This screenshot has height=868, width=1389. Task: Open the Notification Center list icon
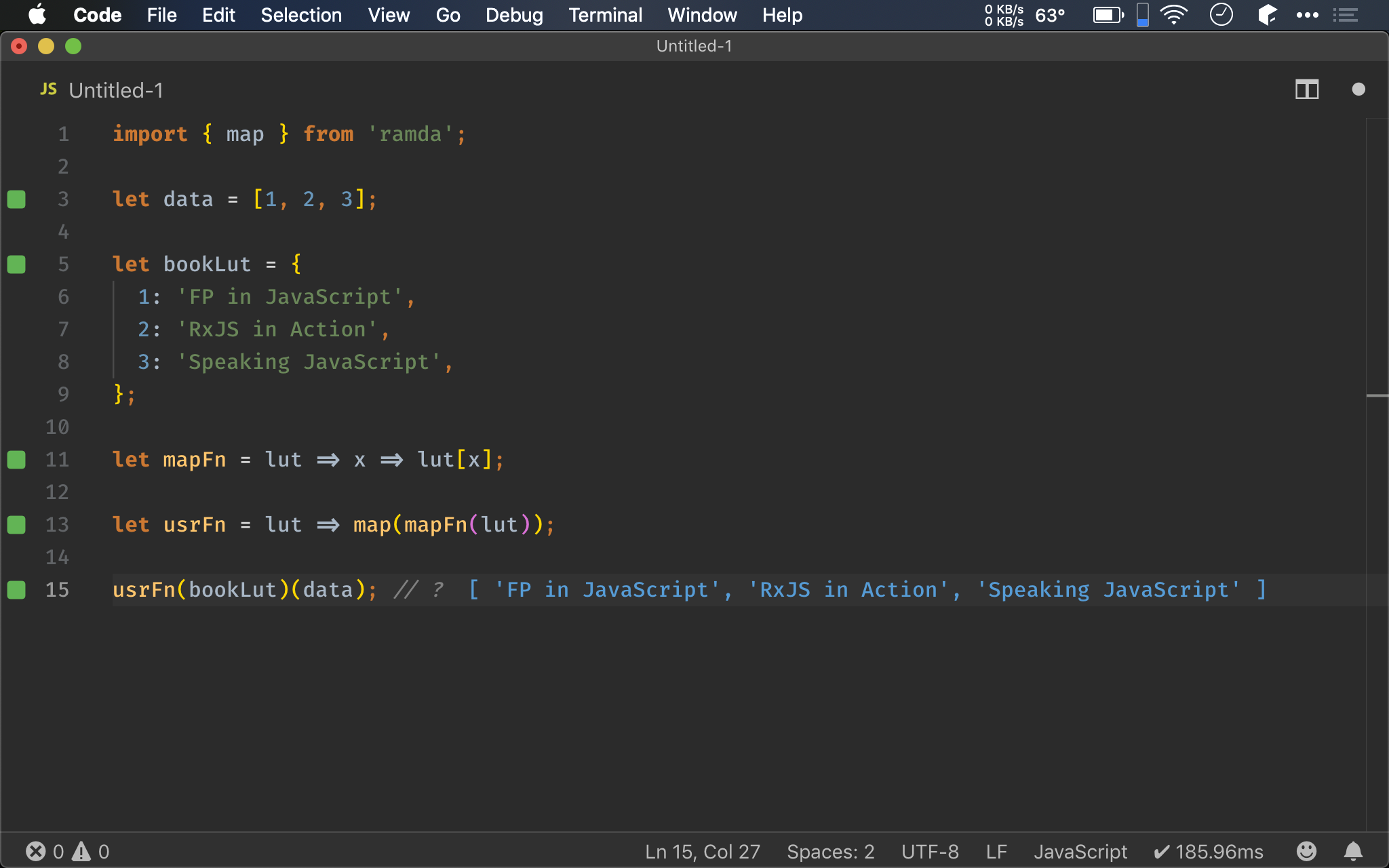click(x=1346, y=15)
